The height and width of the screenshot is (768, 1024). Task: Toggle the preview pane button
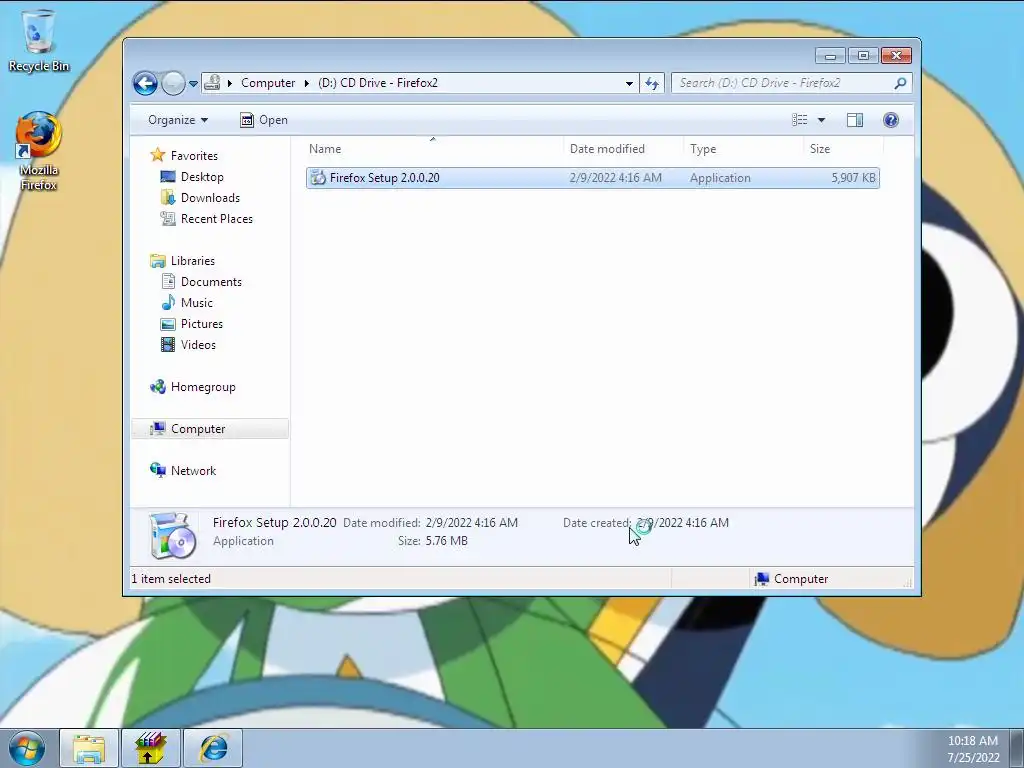[855, 120]
